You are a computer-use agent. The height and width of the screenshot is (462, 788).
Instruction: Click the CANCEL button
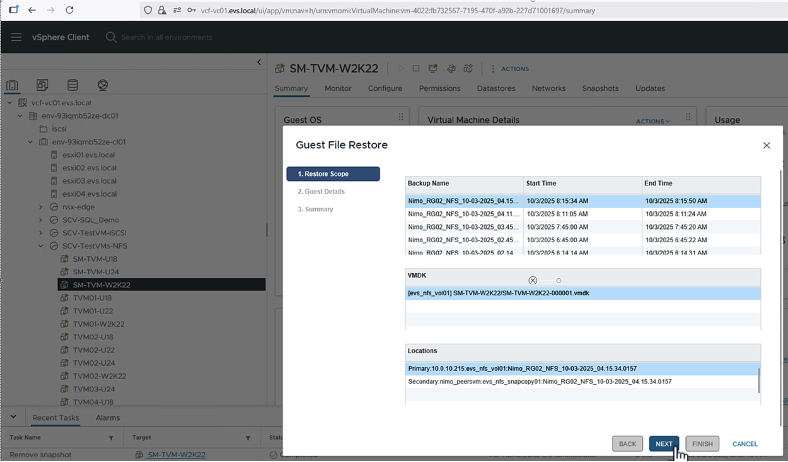(745, 444)
